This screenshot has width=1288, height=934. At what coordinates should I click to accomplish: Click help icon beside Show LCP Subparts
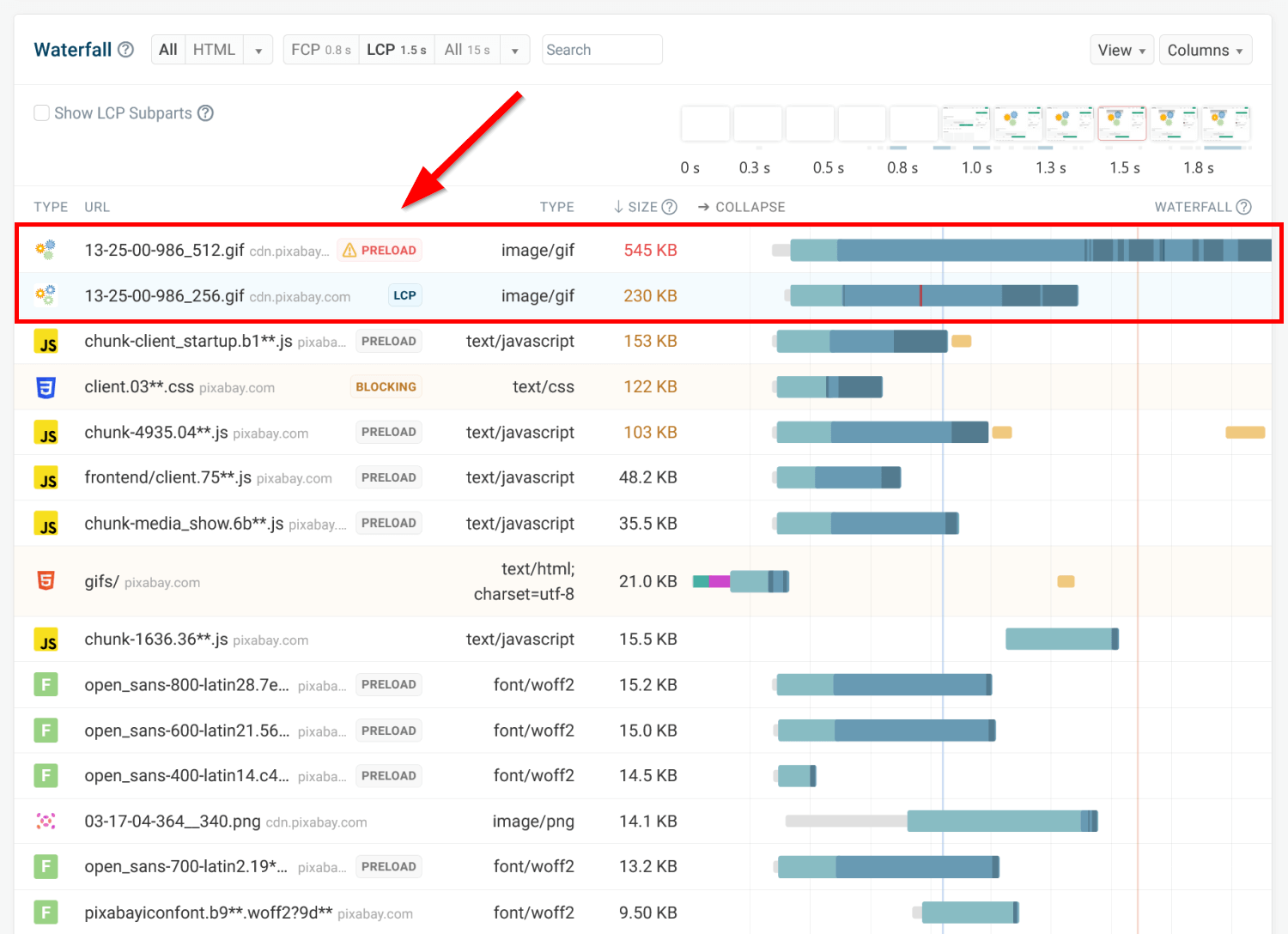click(205, 113)
